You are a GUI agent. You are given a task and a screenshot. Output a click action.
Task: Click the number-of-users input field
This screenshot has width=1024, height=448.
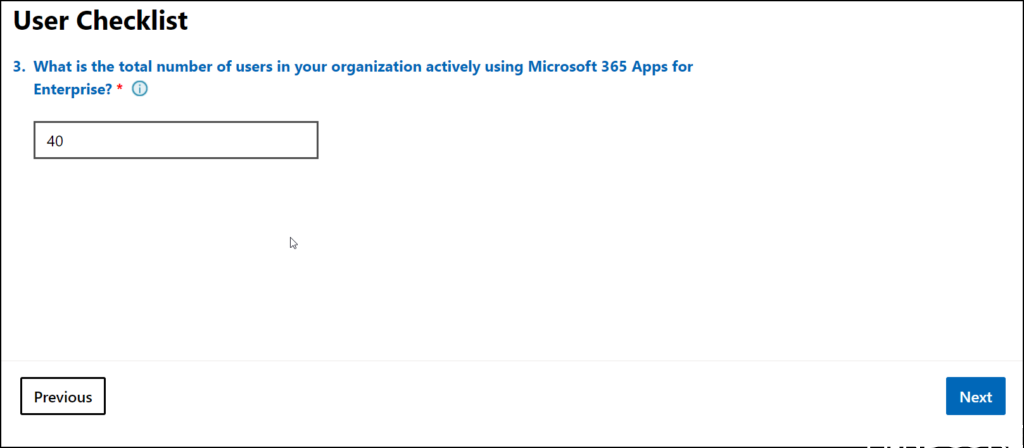176,140
